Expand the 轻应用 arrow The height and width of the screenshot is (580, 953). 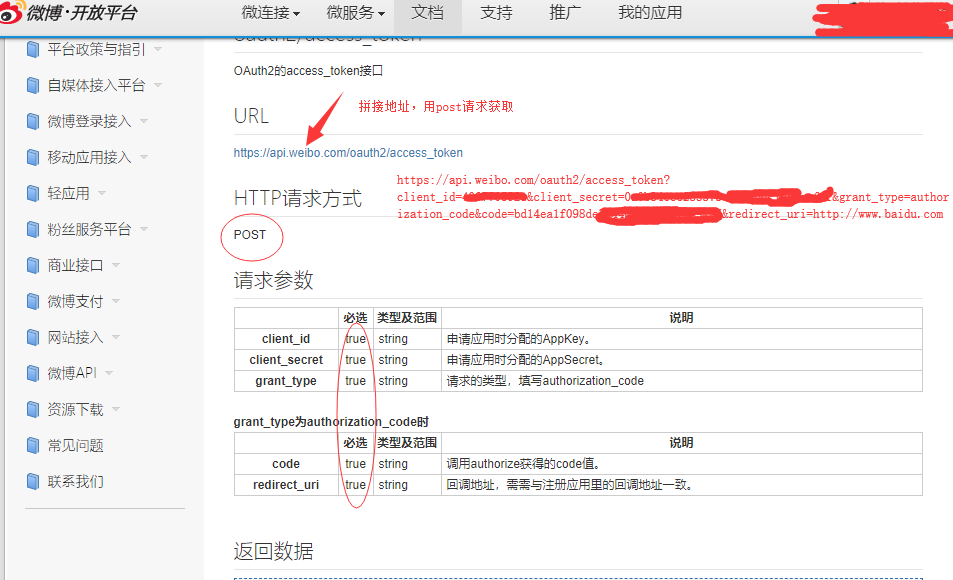[102, 193]
